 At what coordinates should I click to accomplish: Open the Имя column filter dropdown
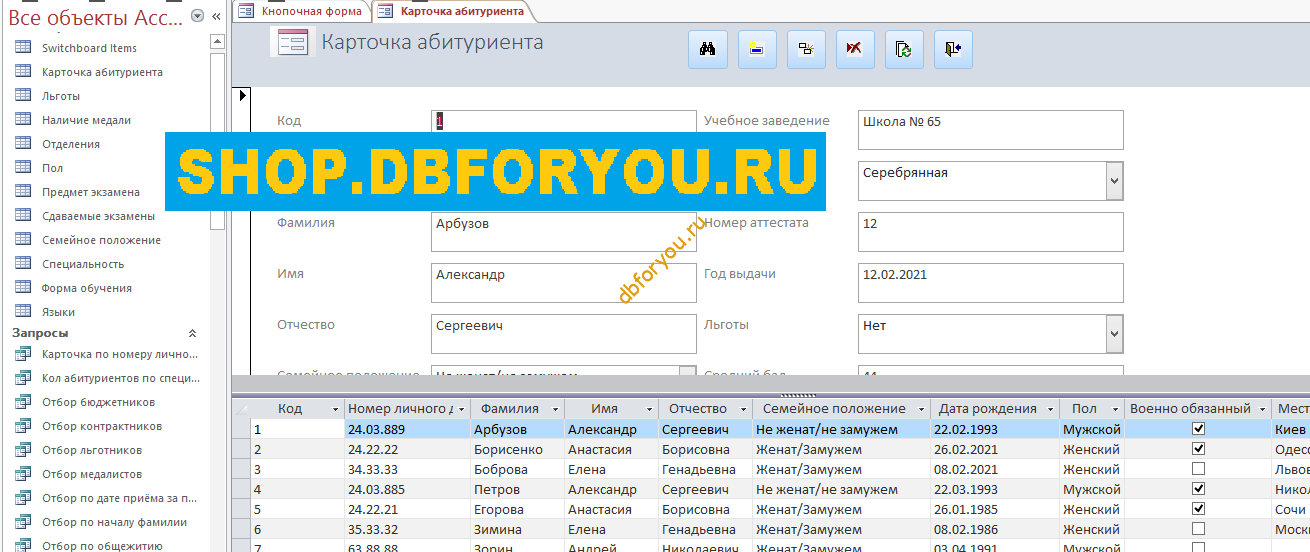[x=647, y=409]
